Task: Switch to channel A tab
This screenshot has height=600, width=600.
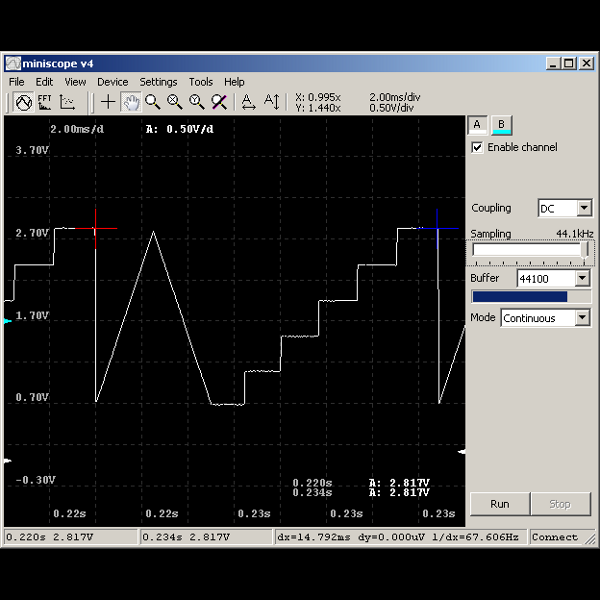Action: [477, 125]
